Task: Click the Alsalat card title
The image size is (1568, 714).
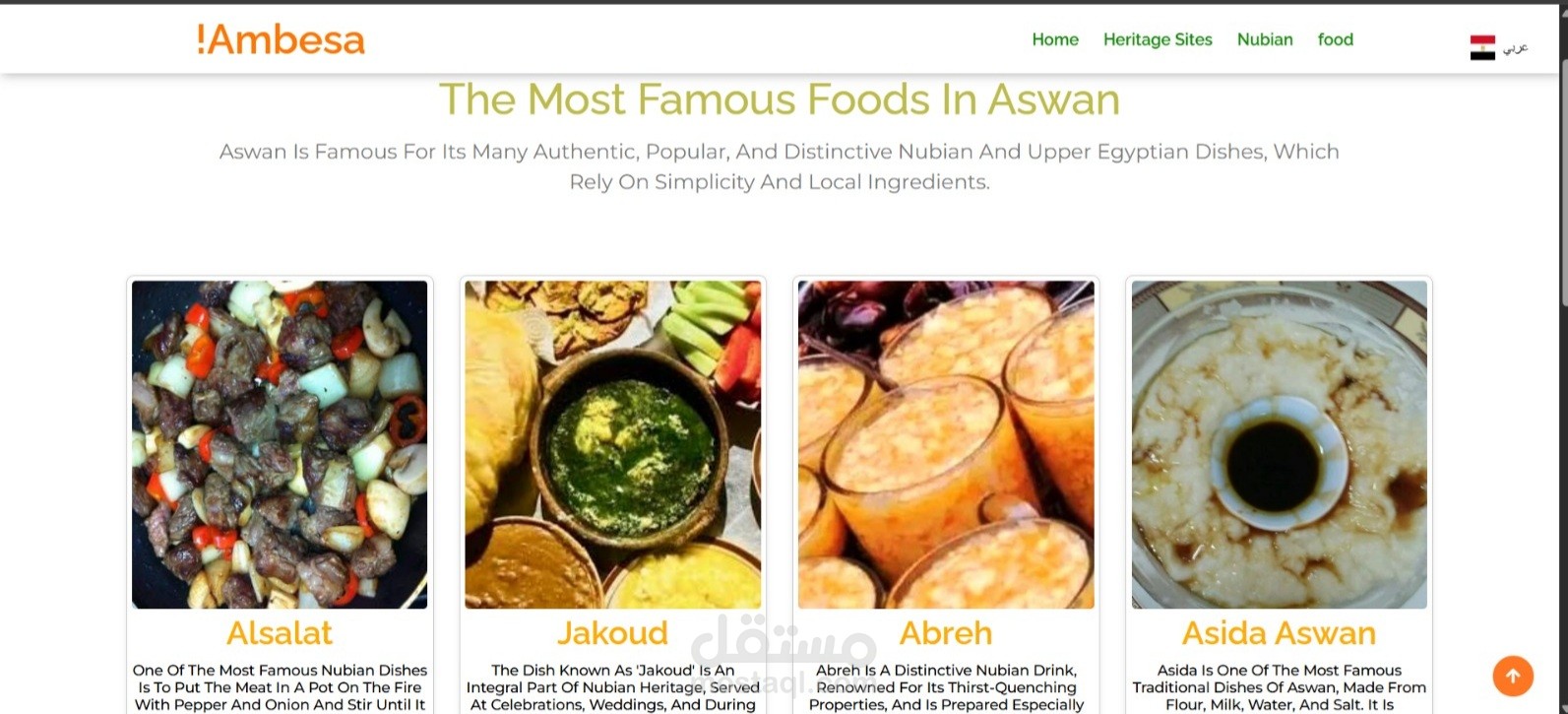Action: point(280,633)
